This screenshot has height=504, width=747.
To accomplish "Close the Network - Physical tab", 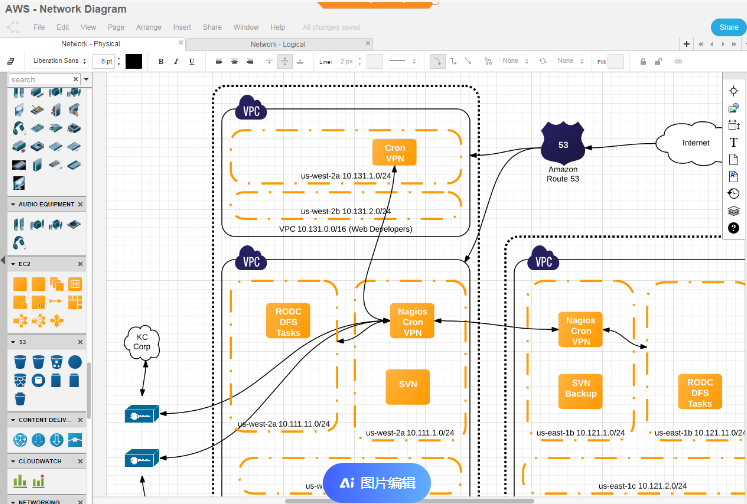I will click(x=181, y=42).
